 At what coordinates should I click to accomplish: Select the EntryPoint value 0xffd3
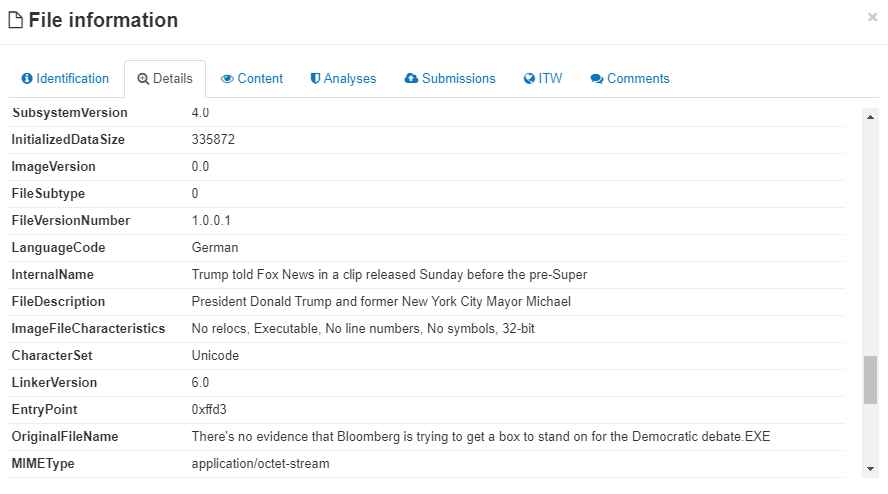coord(209,410)
